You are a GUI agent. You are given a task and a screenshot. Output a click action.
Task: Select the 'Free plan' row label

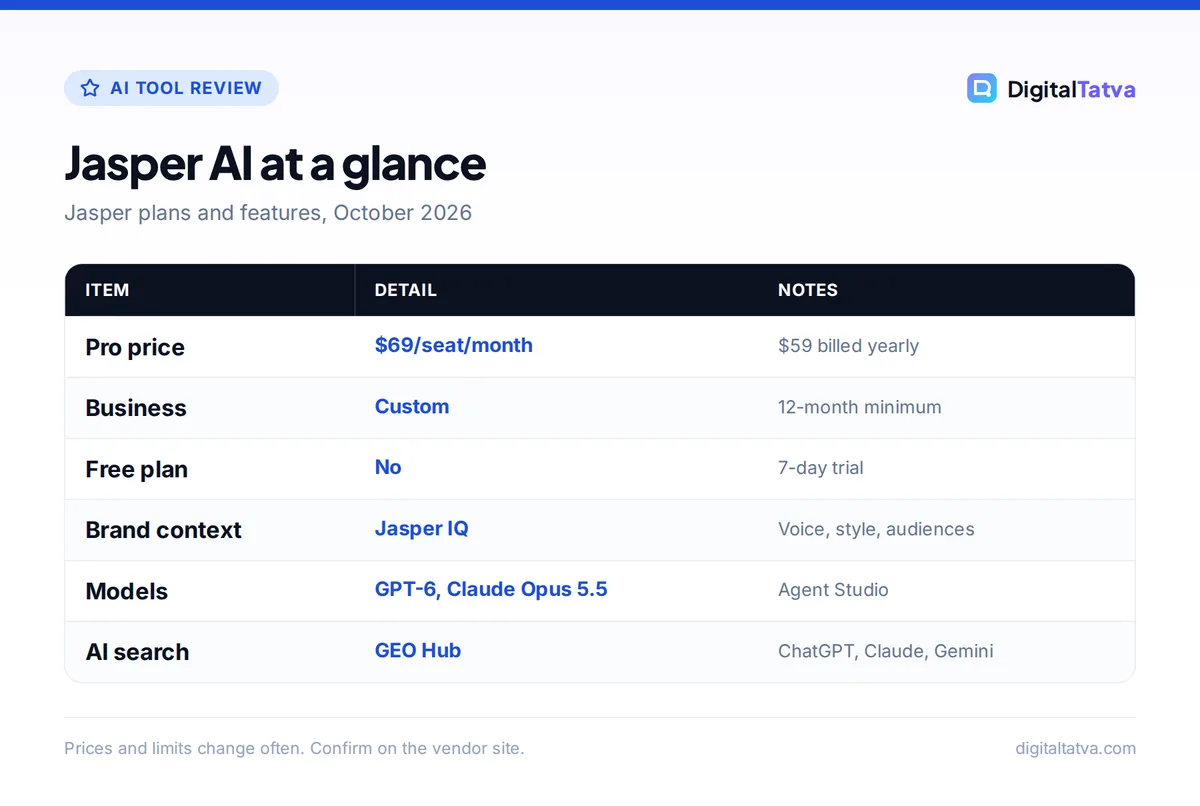pos(136,469)
